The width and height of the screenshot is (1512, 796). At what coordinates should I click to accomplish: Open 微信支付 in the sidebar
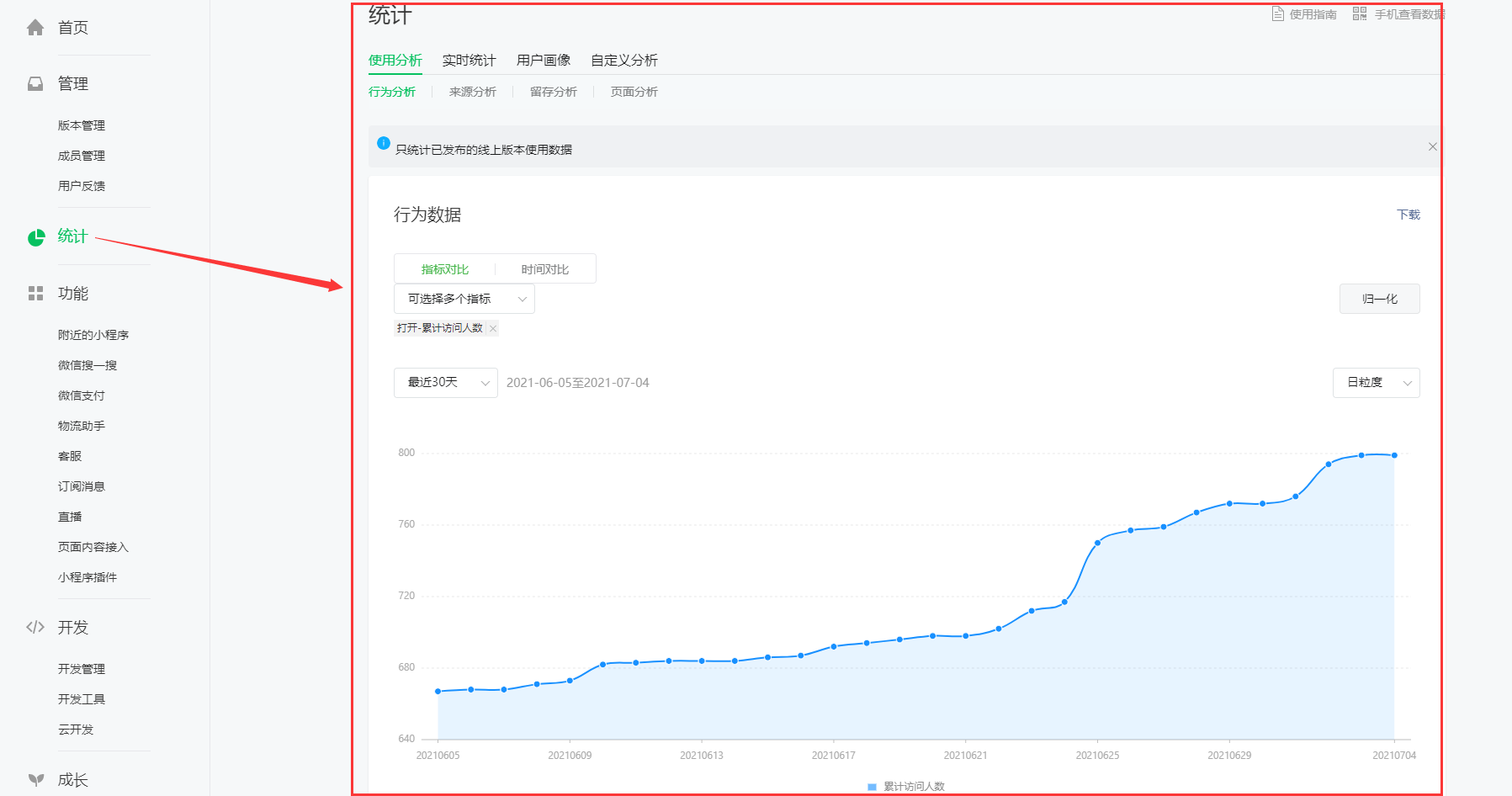[82, 395]
